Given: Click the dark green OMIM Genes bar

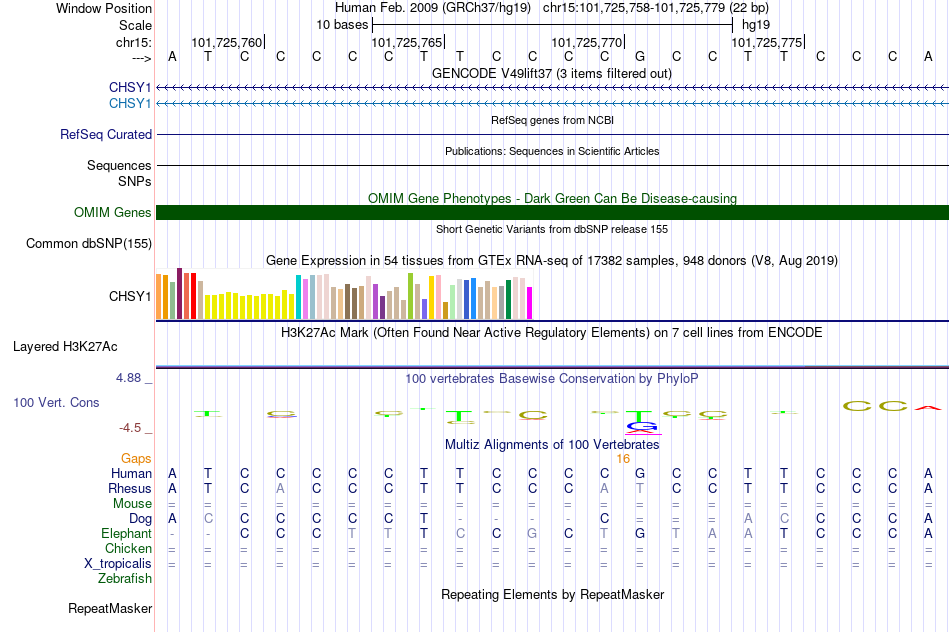Looking at the screenshot, I should (x=553, y=213).
